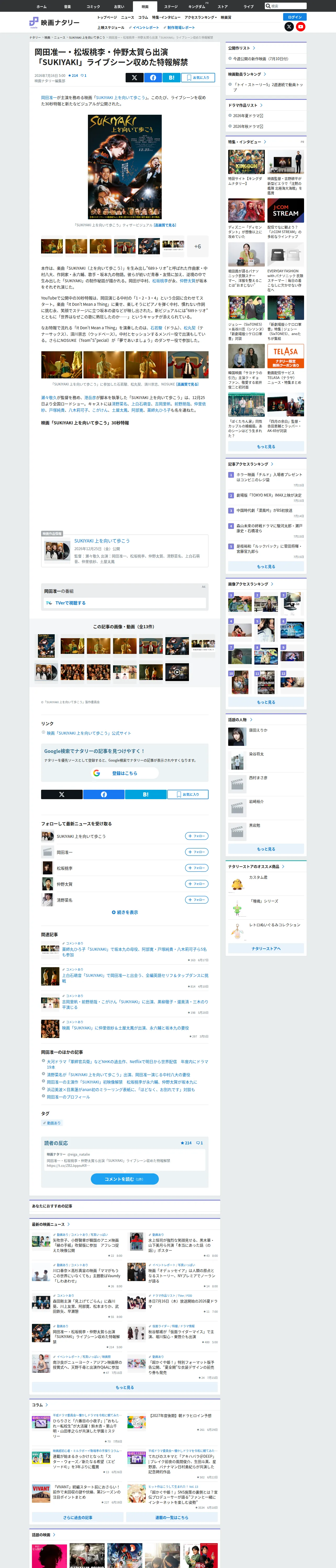Click the 染谷将太 portrait in 話題の人物
Image resolution: width=336 pixels, height=1568 pixels.
pyautogui.click(x=237, y=760)
